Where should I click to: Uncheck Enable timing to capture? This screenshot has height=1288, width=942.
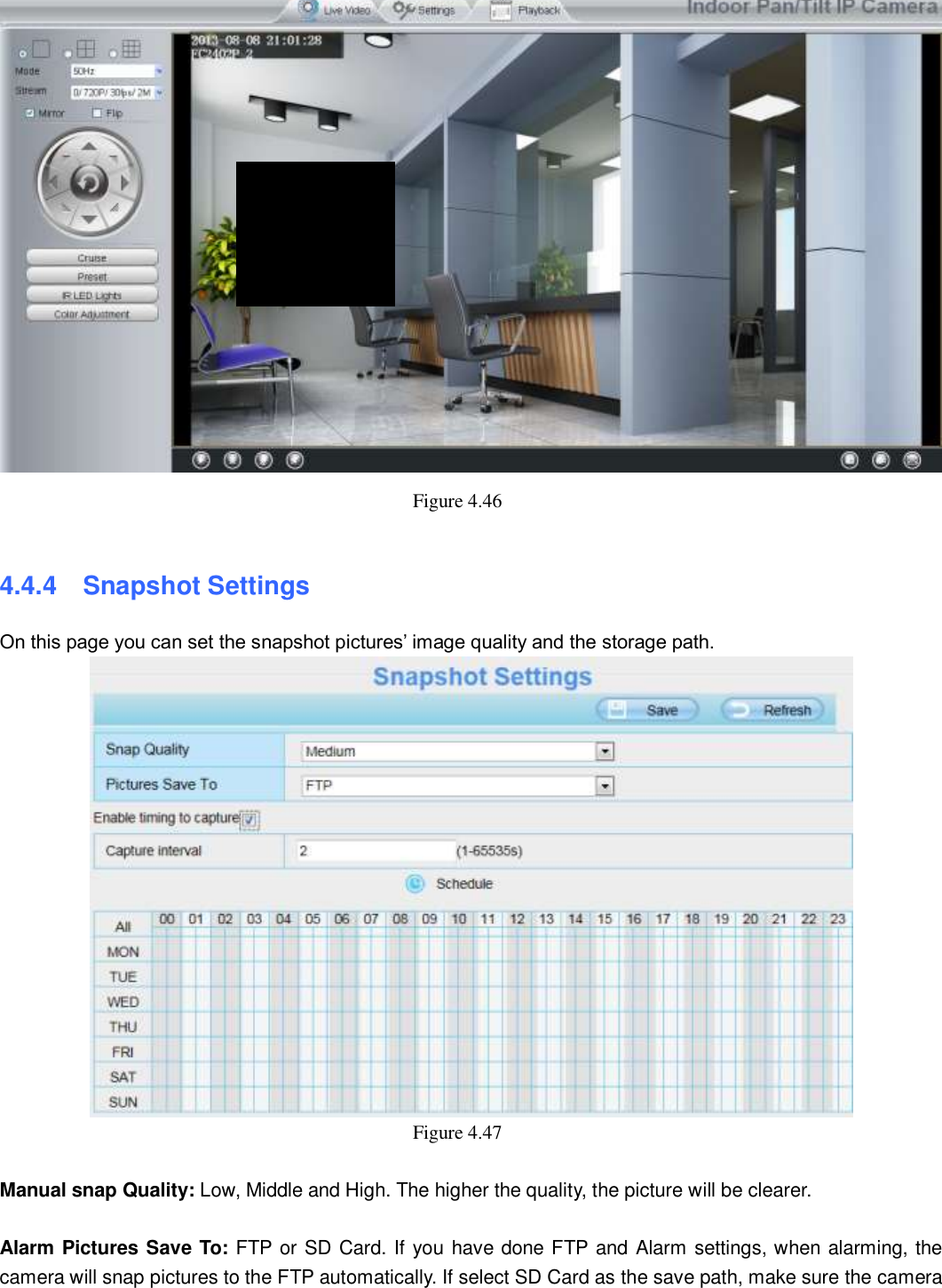(249, 821)
